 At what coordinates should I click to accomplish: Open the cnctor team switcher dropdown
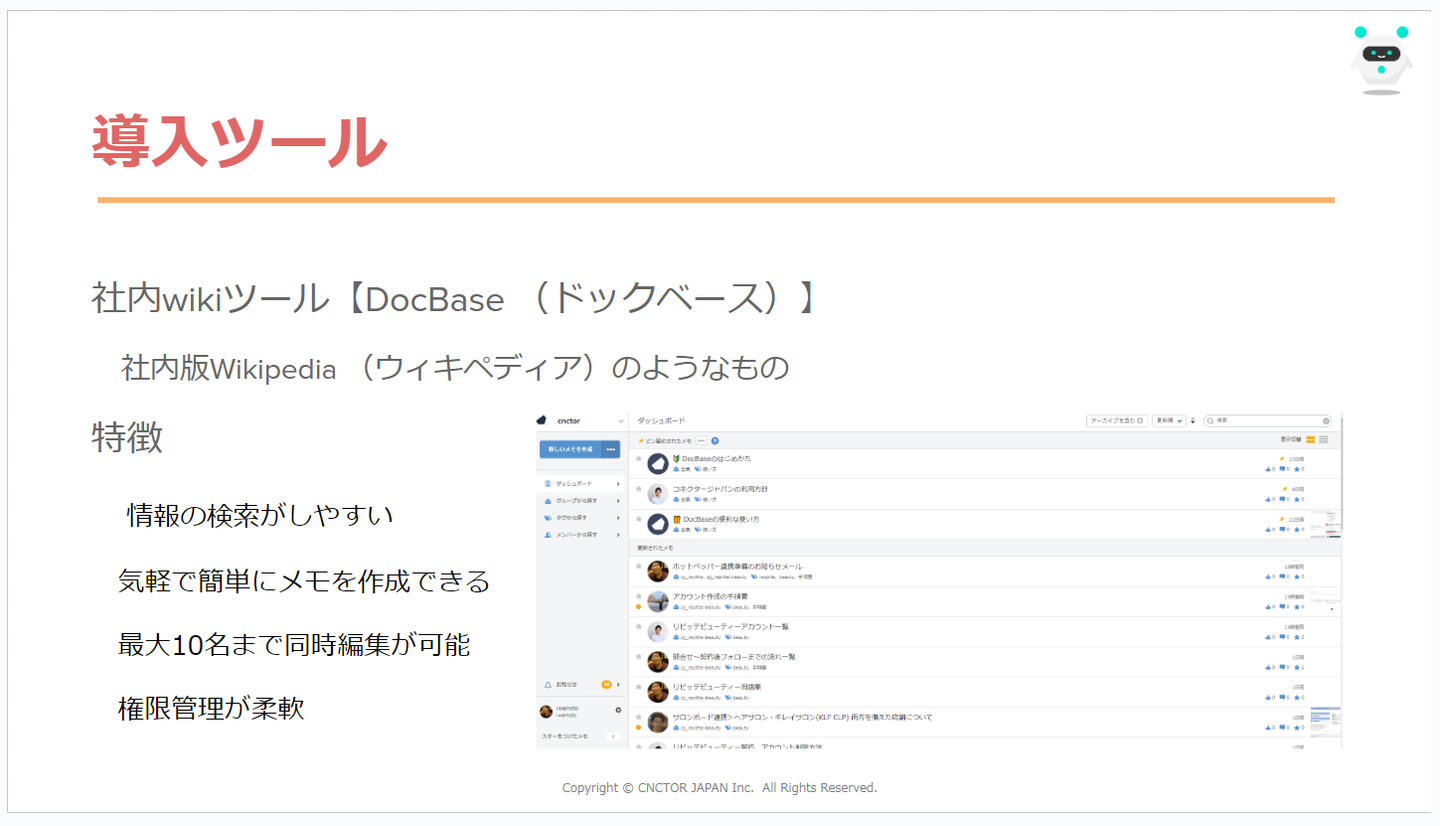[621, 421]
